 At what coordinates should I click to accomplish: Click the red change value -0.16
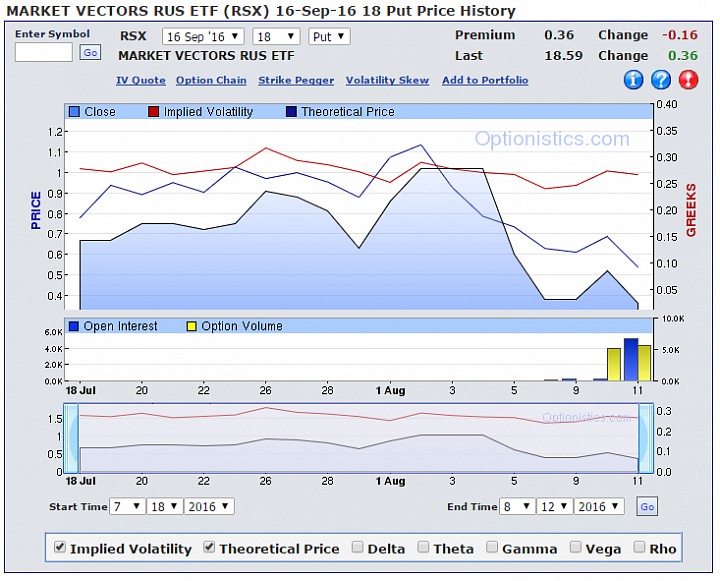coord(680,35)
